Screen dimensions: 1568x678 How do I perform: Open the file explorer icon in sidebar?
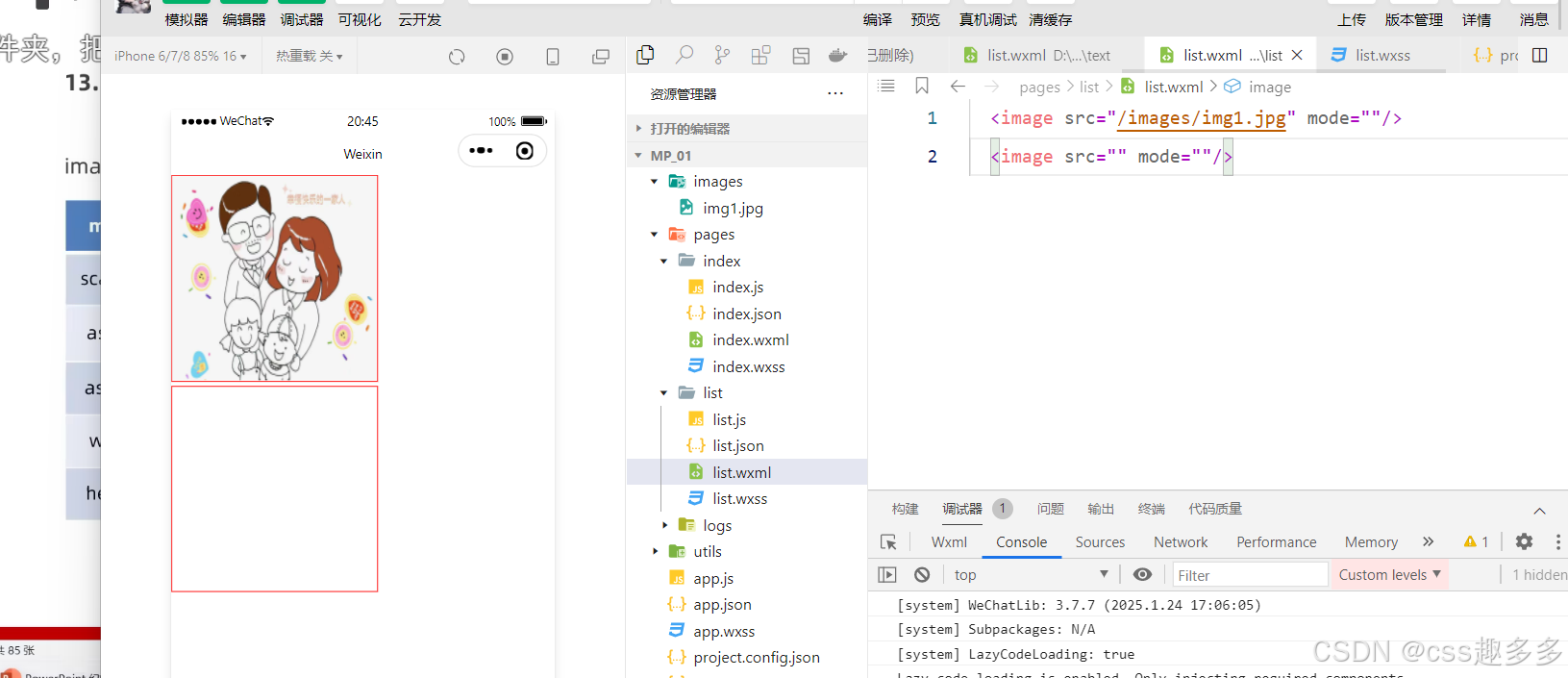click(x=645, y=56)
